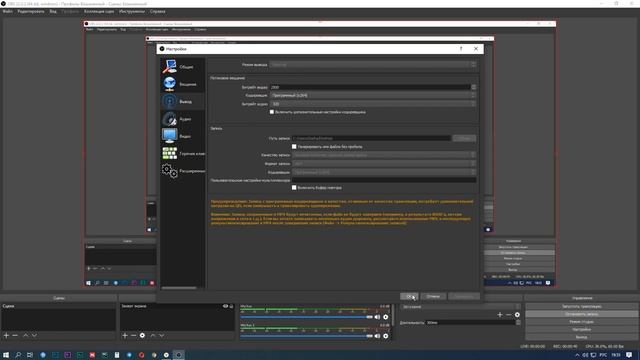Image resolution: width=640 pixels, height=360 pixels.
Task: Adjust the Mic/Aux 2 volume slider
Action: [307, 336]
